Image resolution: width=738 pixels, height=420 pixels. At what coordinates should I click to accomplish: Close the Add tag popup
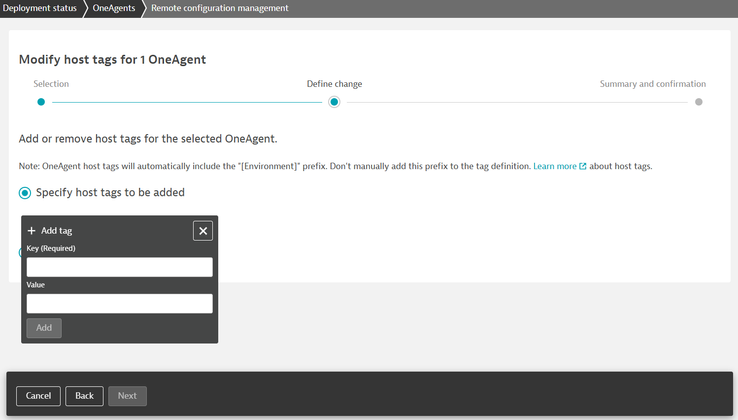(203, 231)
